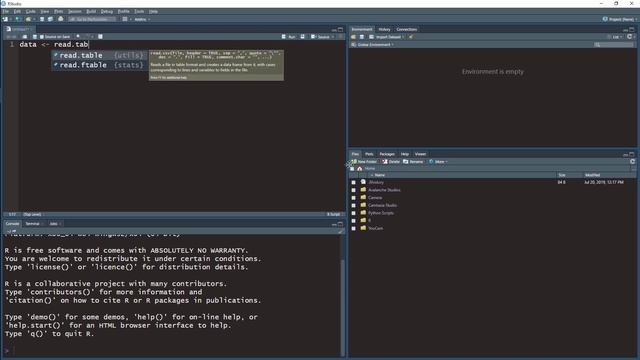This screenshot has height=360, width=640.
Task: Switch to the Help tab in lower pane
Action: pos(404,154)
